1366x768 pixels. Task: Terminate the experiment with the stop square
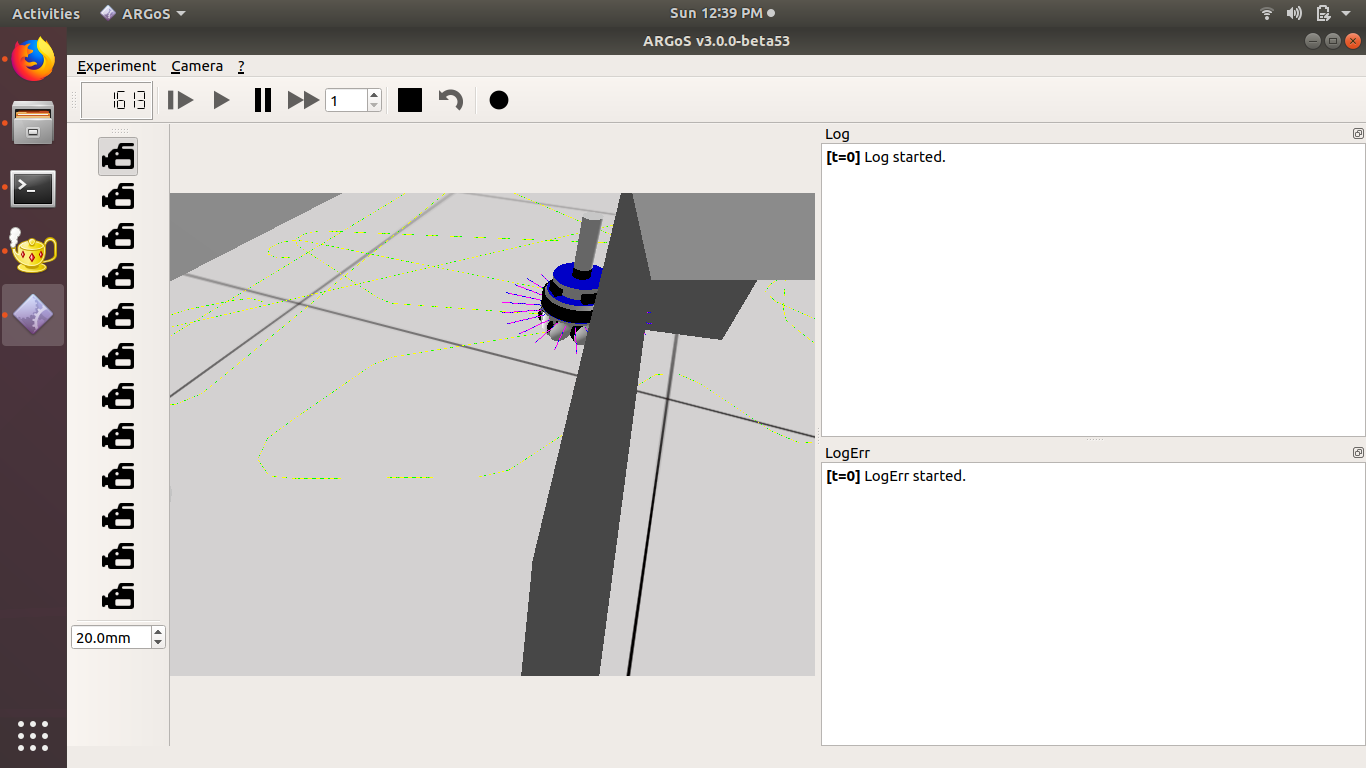[410, 100]
